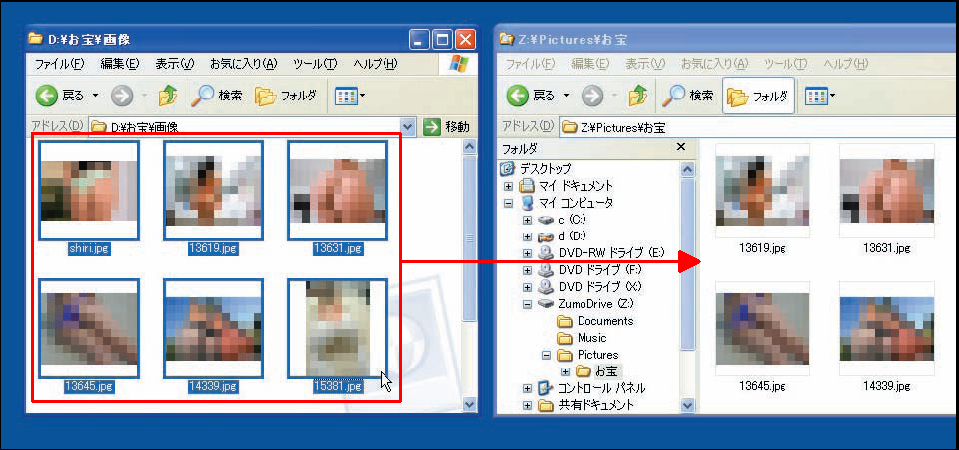Go up one folder in Z:¥Pictures¥お宝 window
959x450 pixels.
pyautogui.click(x=638, y=95)
